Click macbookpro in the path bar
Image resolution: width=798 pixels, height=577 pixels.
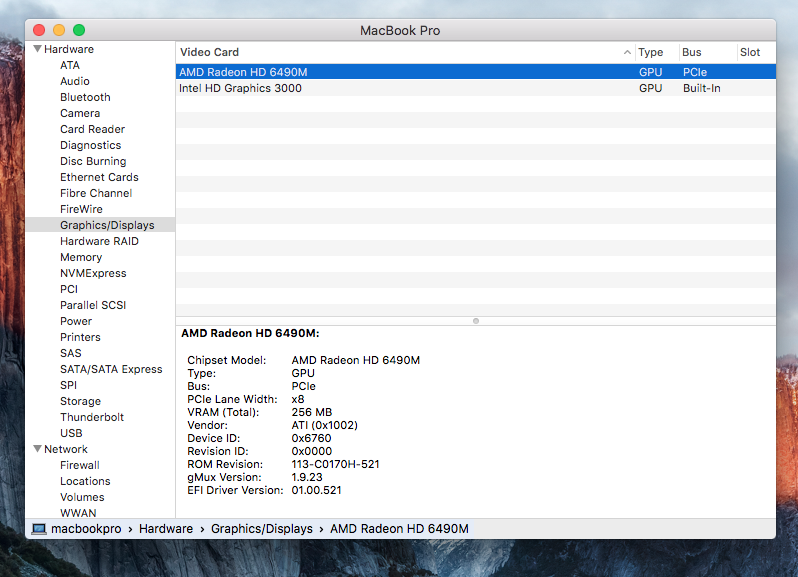pos(86,529)
